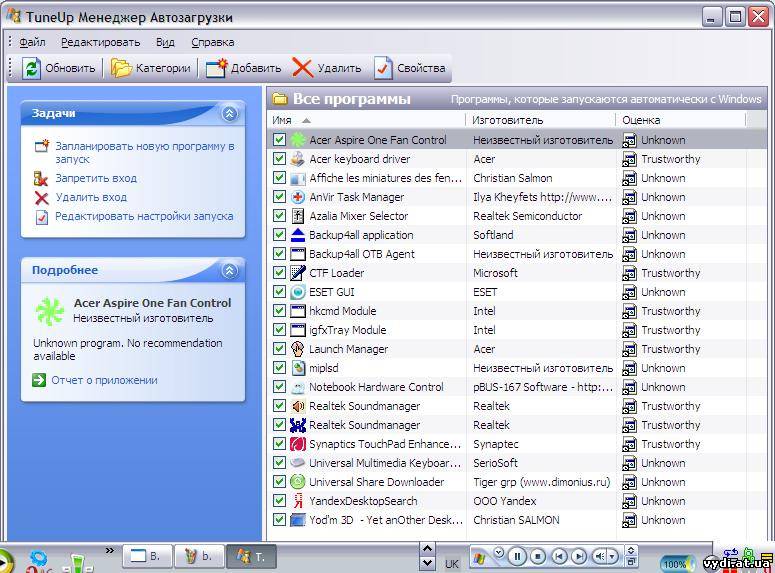Open the Файл menu
This screenshot has height=573, width=775.
pos(33,43)
